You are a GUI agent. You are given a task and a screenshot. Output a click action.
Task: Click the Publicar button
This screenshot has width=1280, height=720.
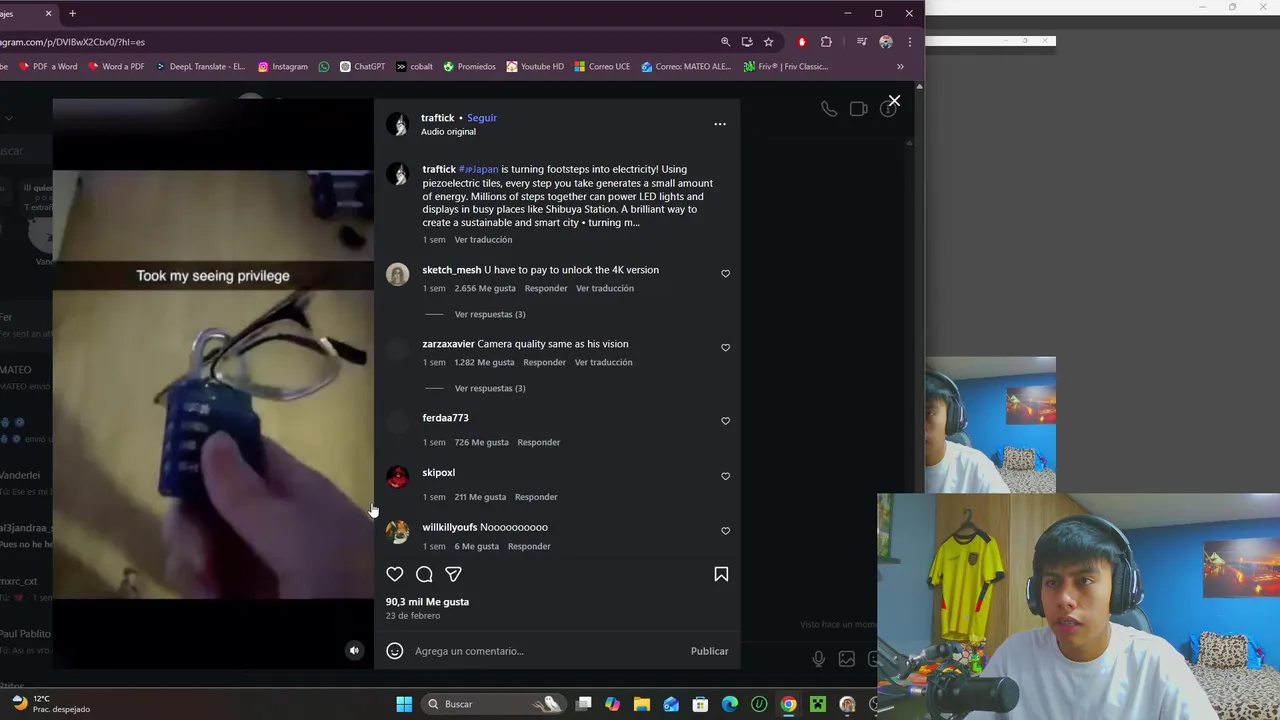[709, 651]
